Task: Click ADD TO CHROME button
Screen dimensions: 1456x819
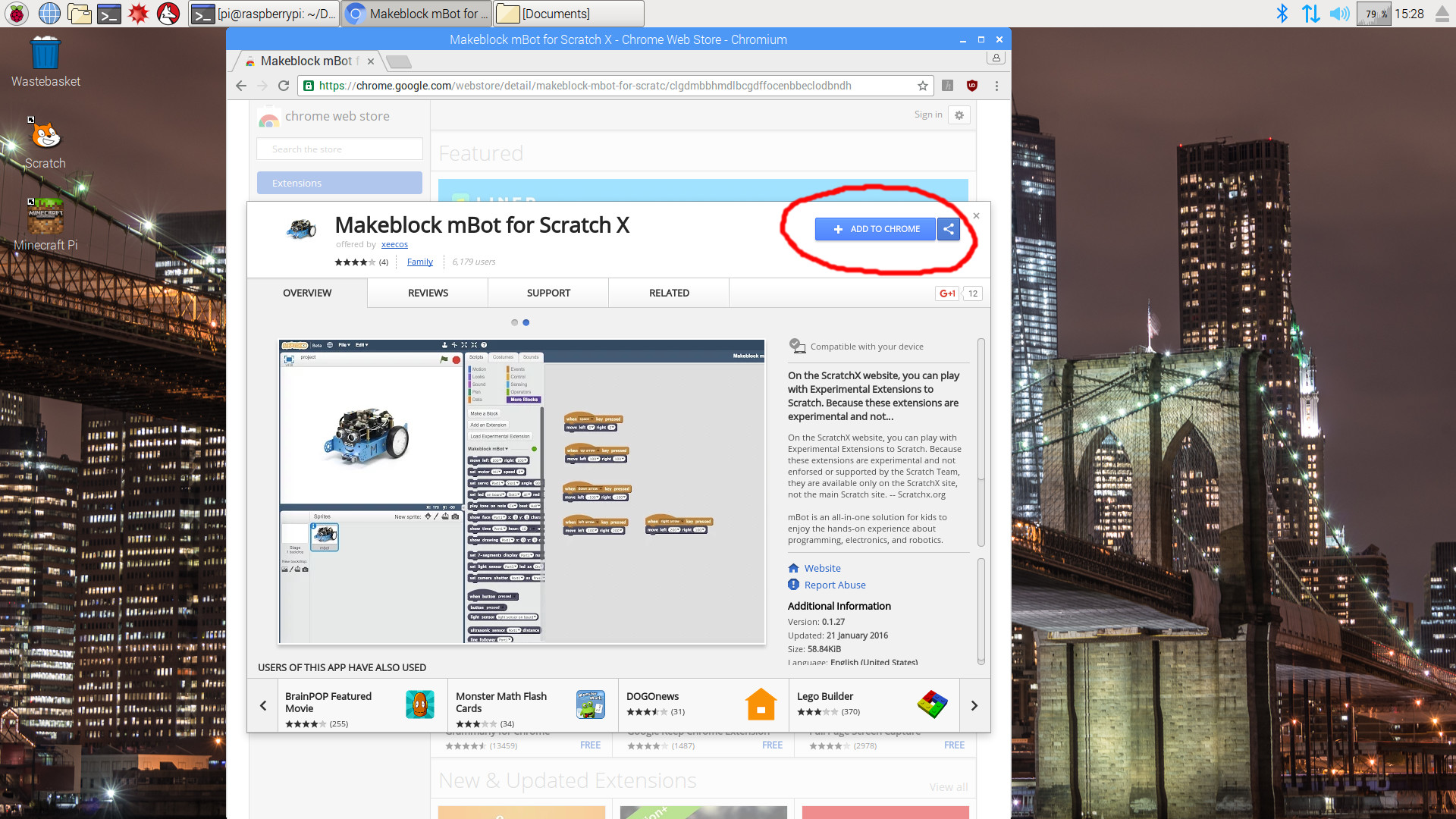Action: click(x=875, y=229)
